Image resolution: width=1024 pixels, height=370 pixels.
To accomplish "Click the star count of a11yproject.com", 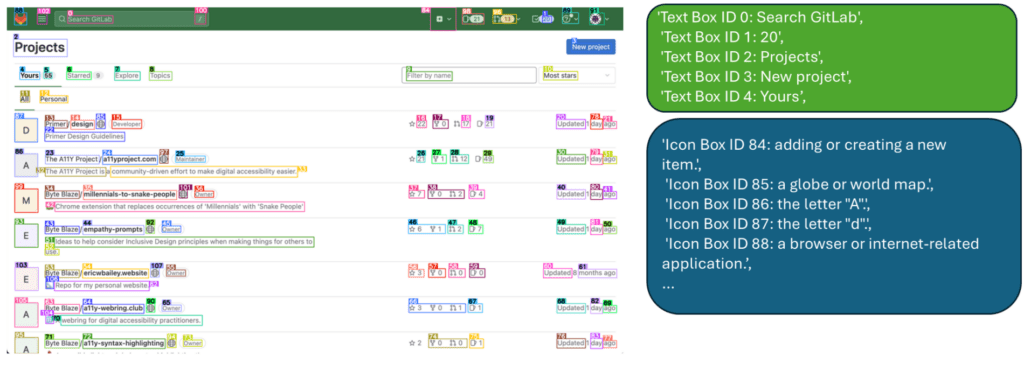I will (417, 159).
